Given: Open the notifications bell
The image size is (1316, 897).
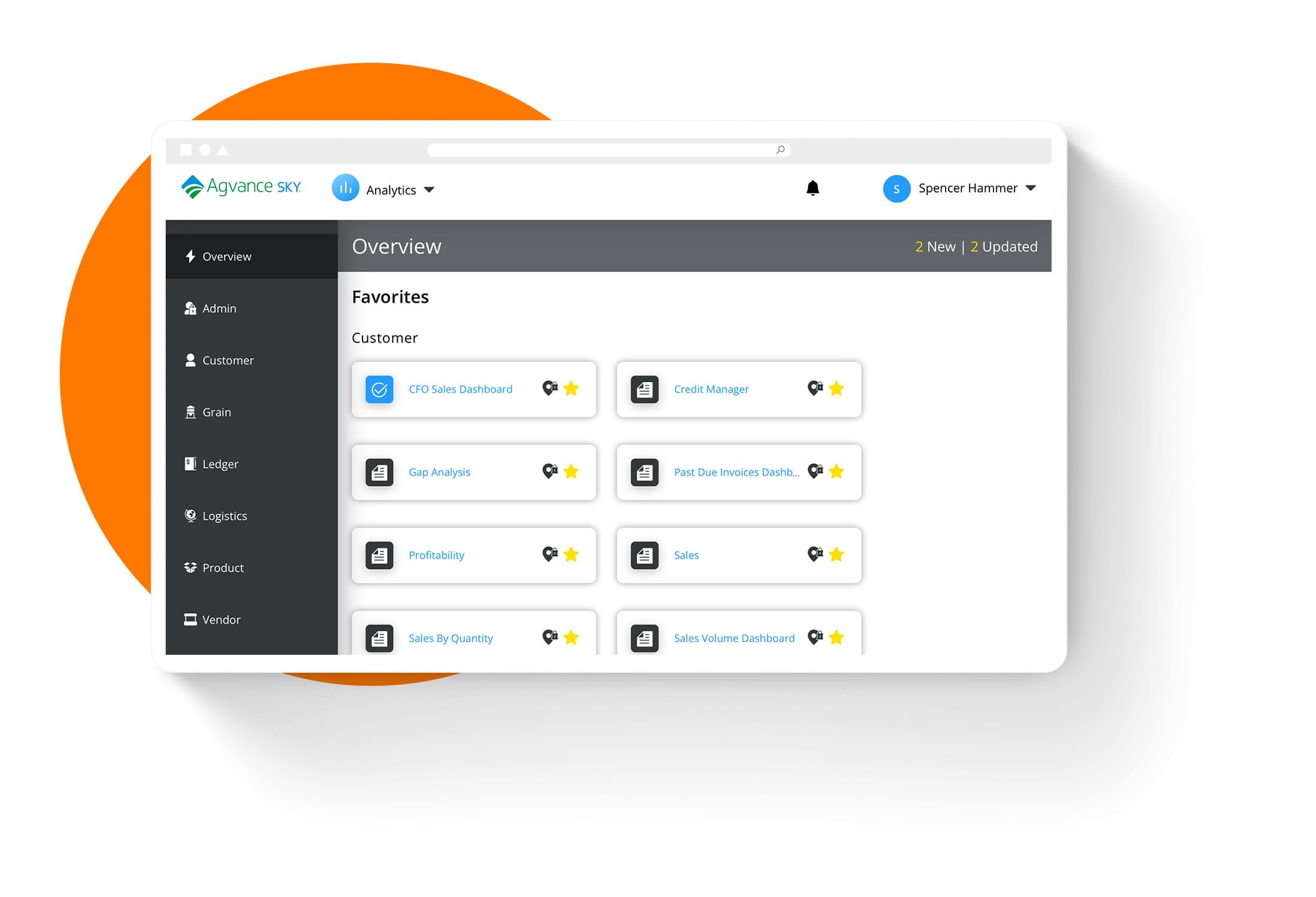Looking at the screenshot, I should [x=812, y=188].
